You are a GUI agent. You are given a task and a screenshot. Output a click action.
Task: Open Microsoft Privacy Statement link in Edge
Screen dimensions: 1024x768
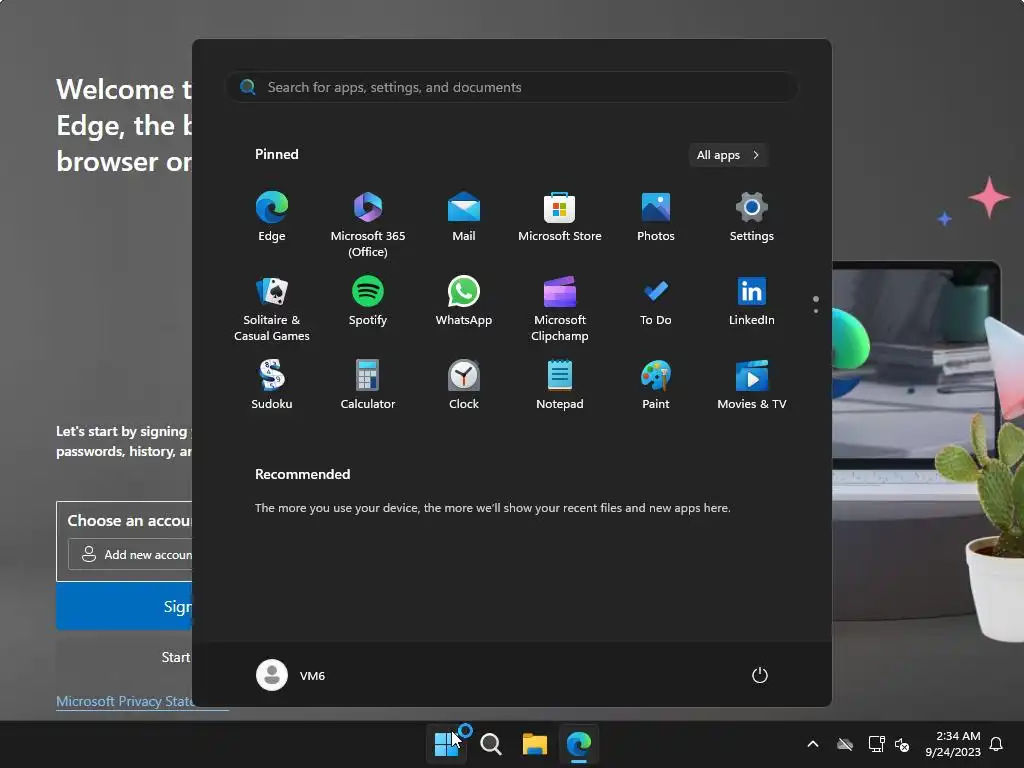pos(125,701)
